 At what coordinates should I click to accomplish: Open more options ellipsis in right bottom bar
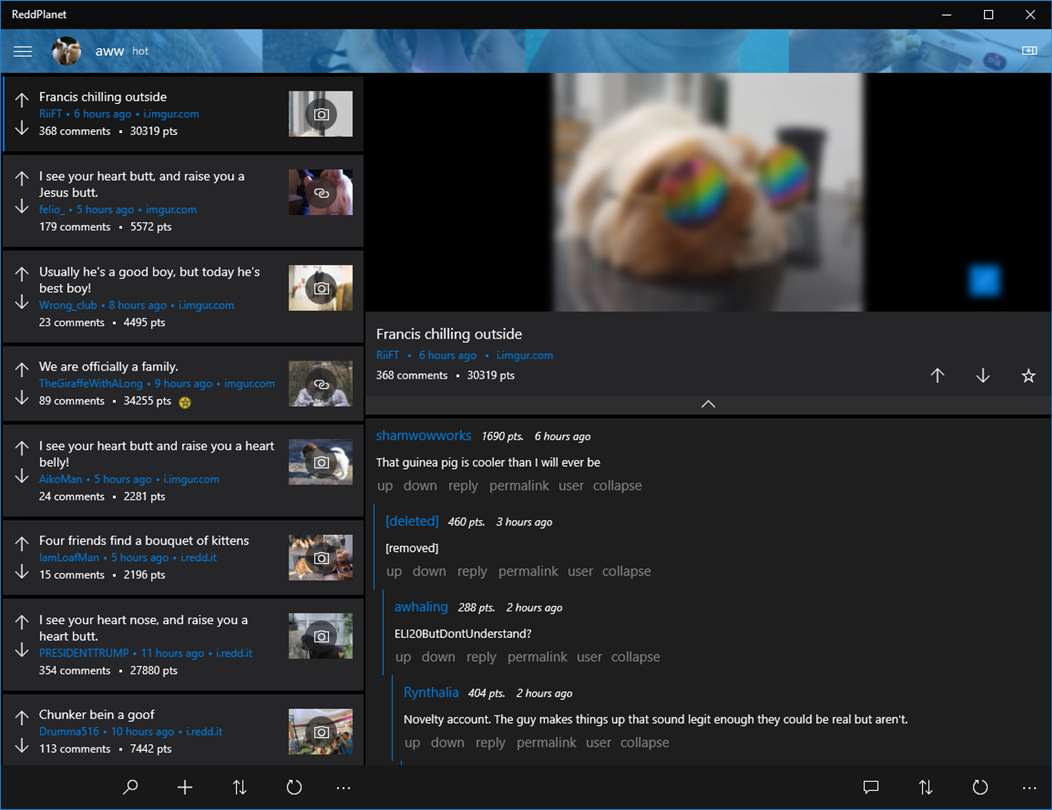point(1029,788)
